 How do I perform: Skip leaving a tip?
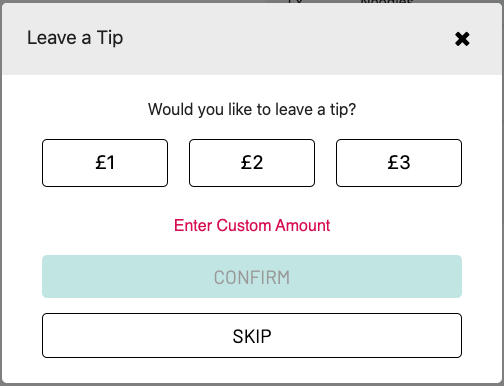coord(252,336)
